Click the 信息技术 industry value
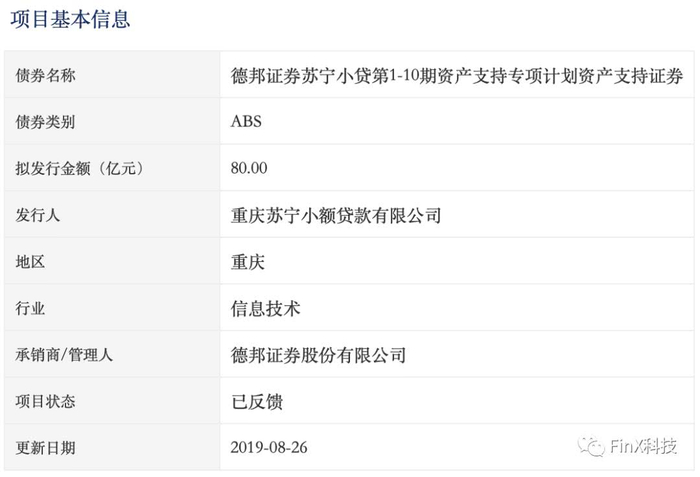 click(266, 309)
